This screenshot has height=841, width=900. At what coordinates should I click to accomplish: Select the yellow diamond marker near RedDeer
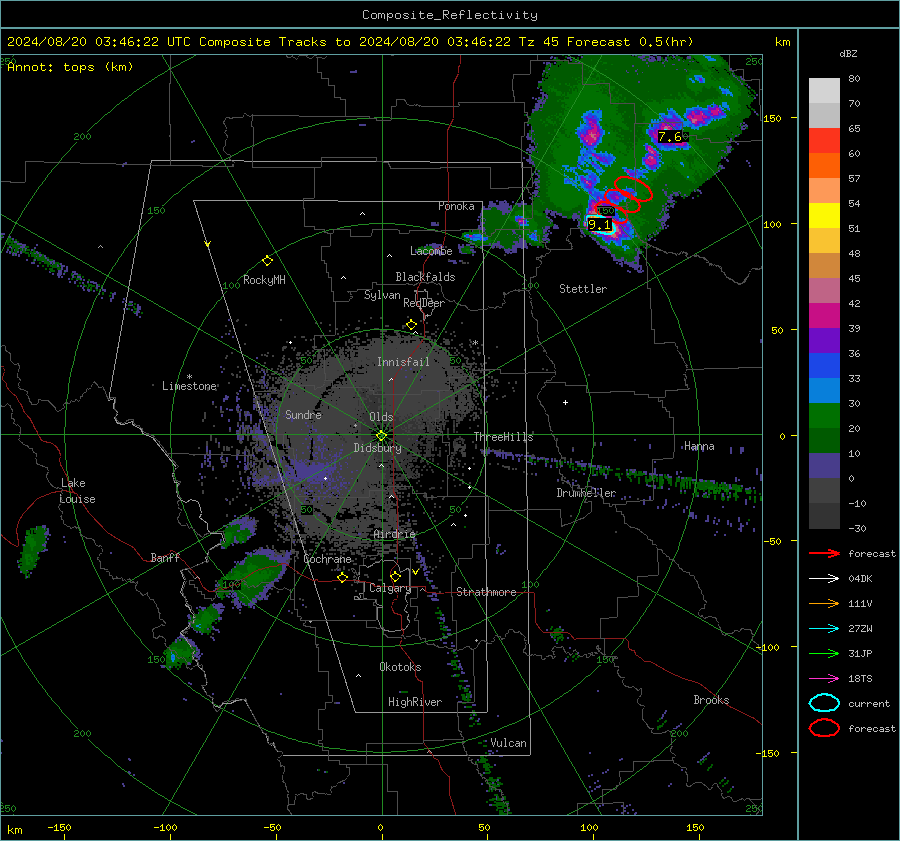tap(411, 325)
